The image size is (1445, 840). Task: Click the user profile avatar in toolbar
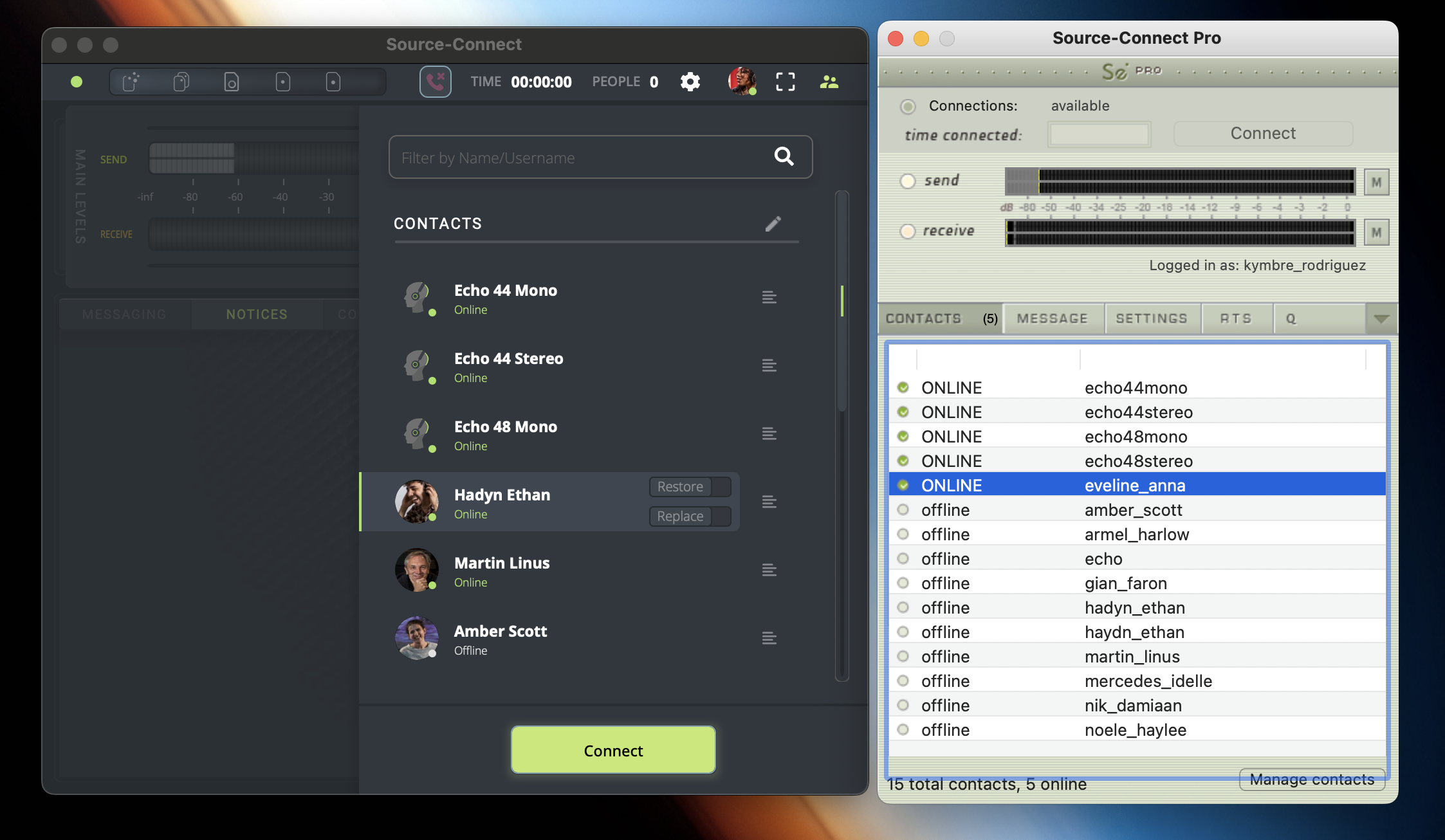pyautogui.click(x=742, y=81)
